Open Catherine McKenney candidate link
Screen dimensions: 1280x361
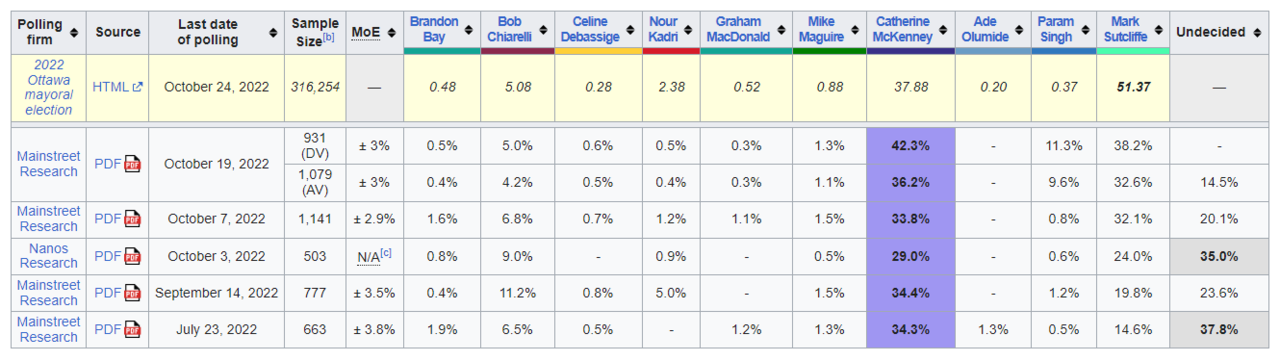pyautogui.click(x=905, y=29)
